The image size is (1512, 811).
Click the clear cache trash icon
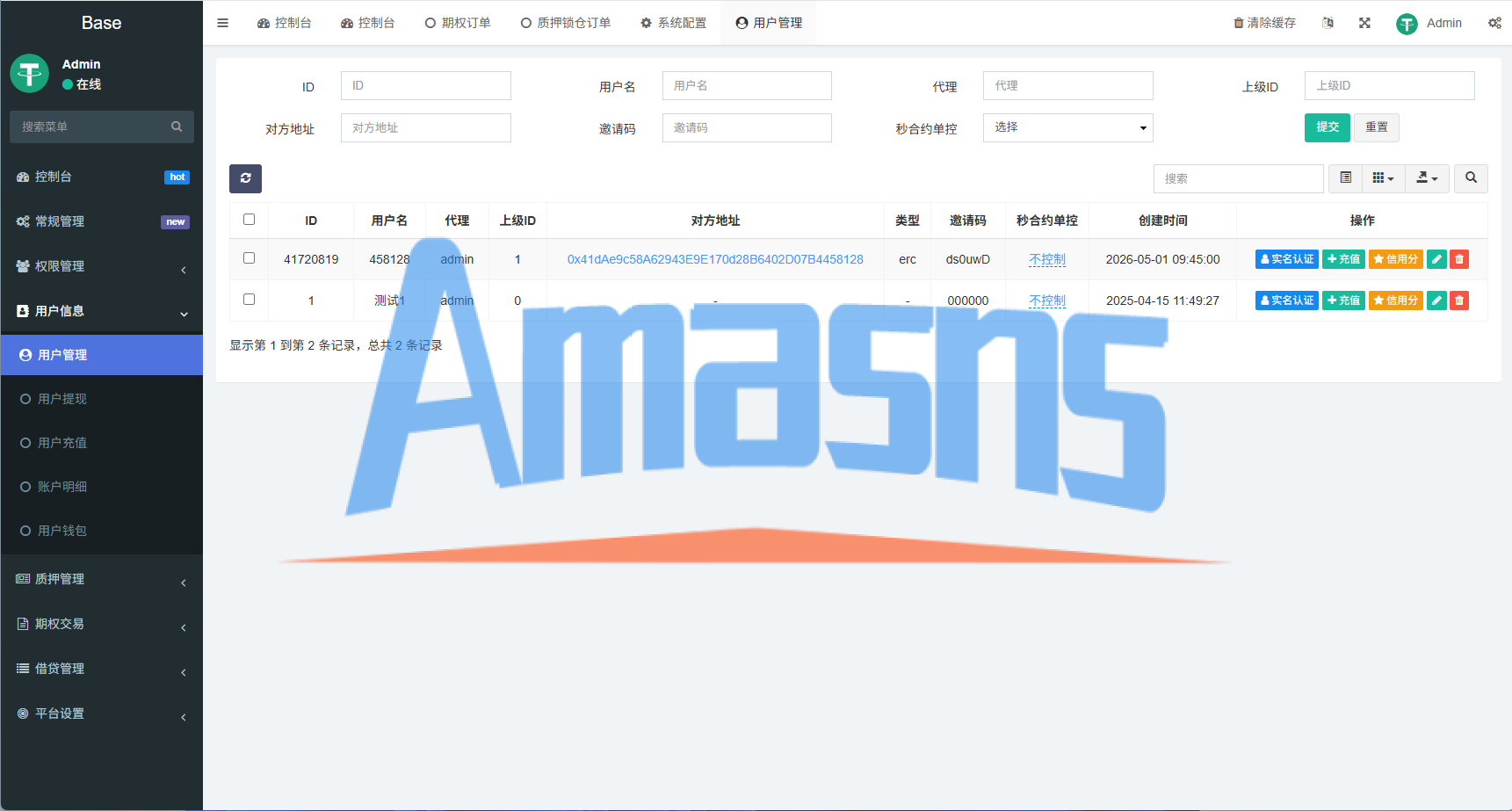pyautogui.click(x=1238, y=23)
